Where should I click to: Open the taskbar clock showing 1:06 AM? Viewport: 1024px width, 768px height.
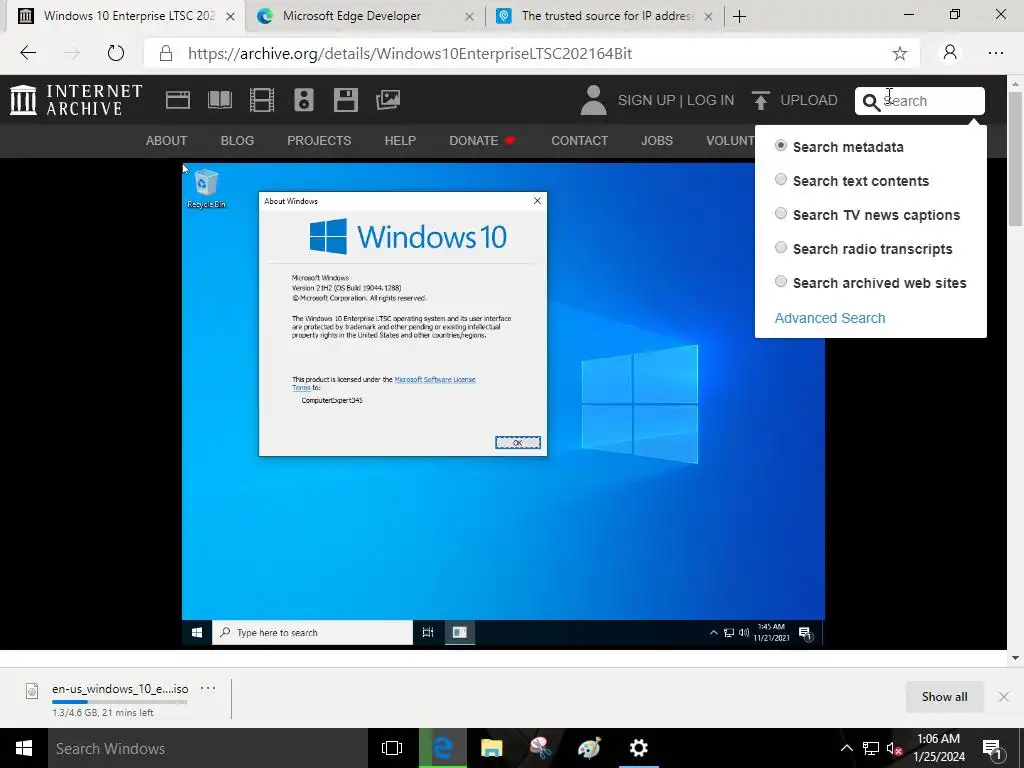[938, 748]
